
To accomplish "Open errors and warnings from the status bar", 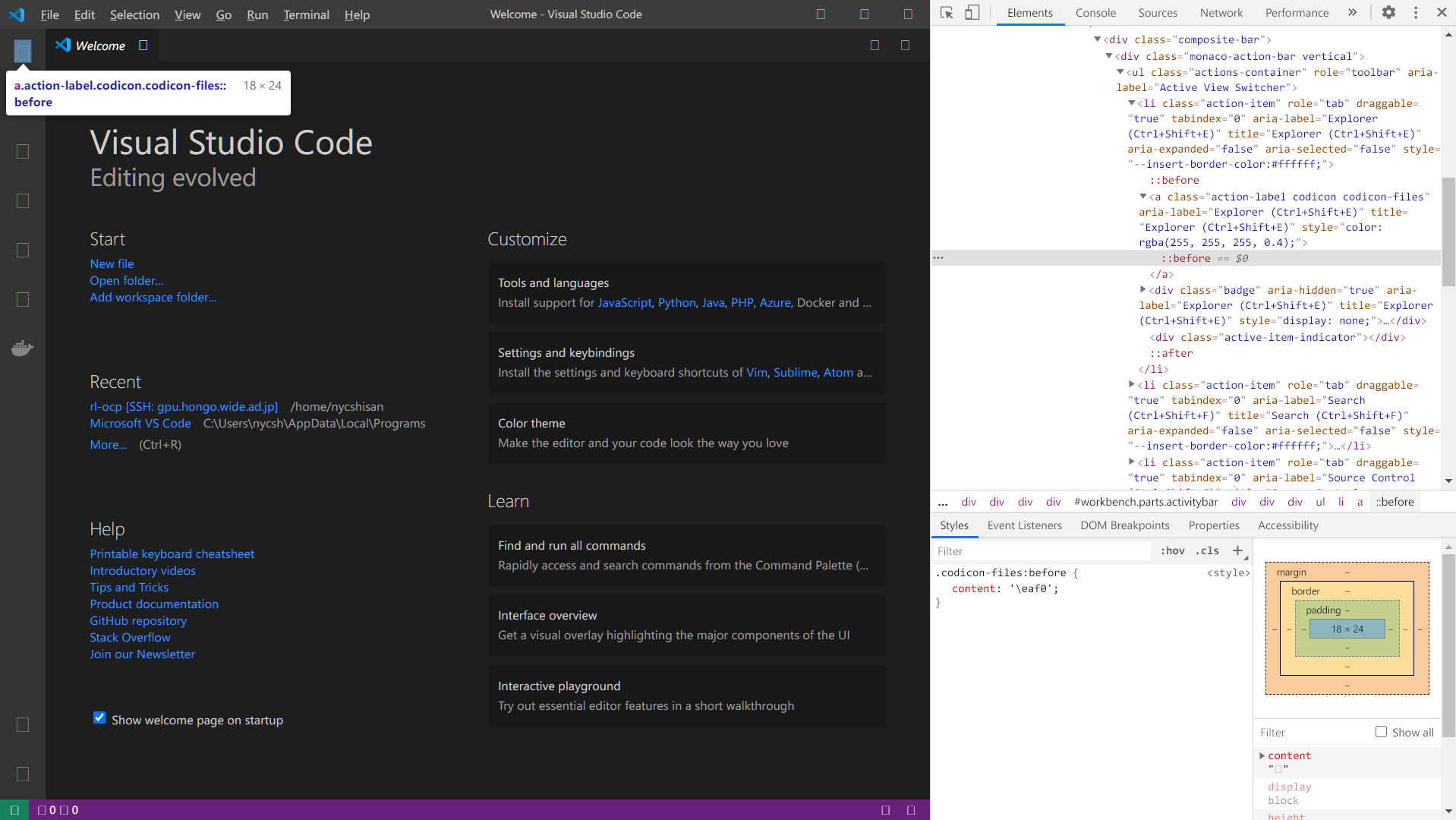I will click(x=59, y=809).
